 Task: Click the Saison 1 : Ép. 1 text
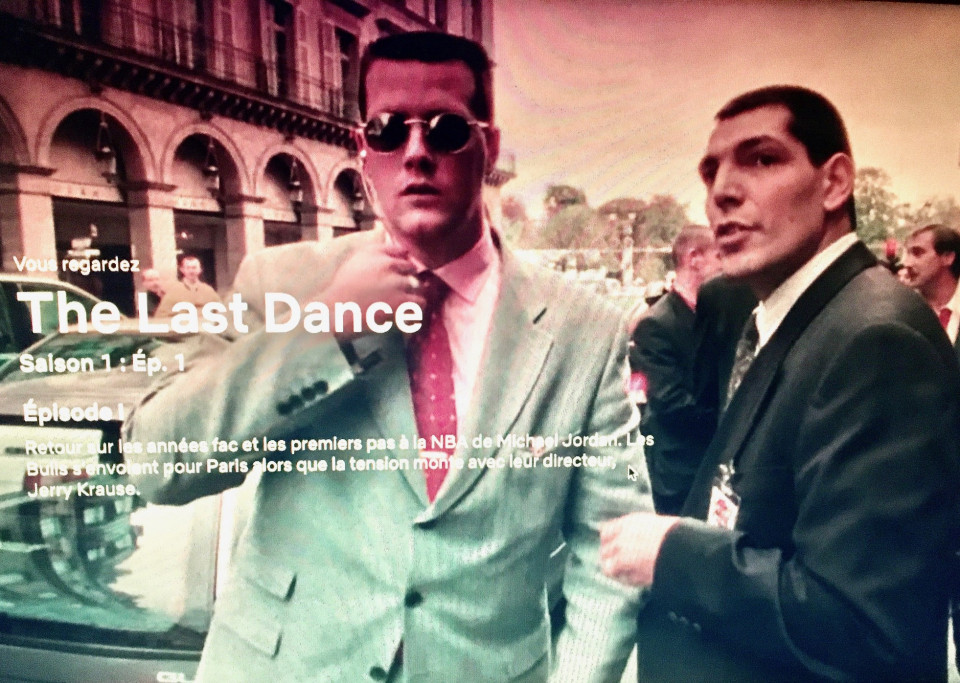[x=102, y=363]
